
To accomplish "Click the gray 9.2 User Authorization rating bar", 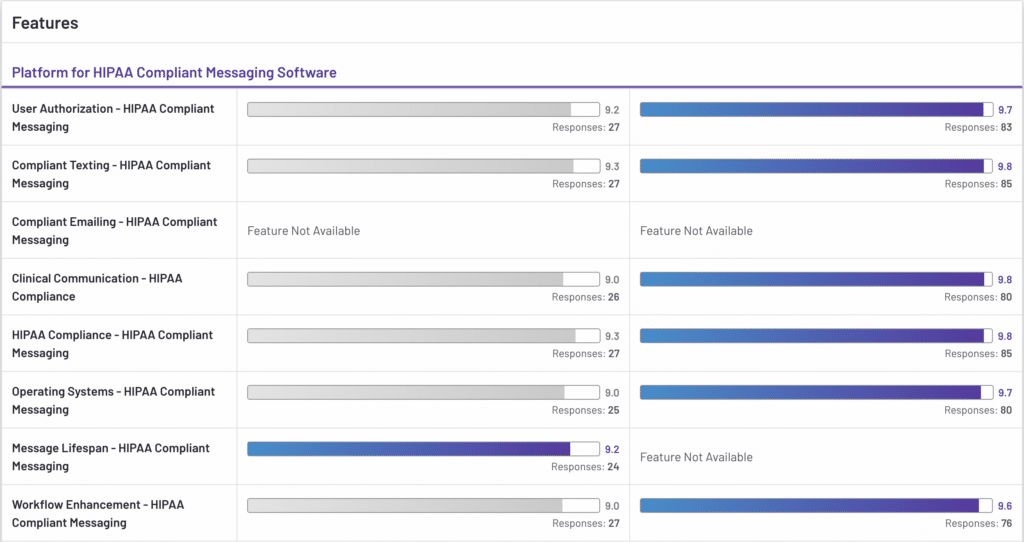I will (x=423, y=110).
